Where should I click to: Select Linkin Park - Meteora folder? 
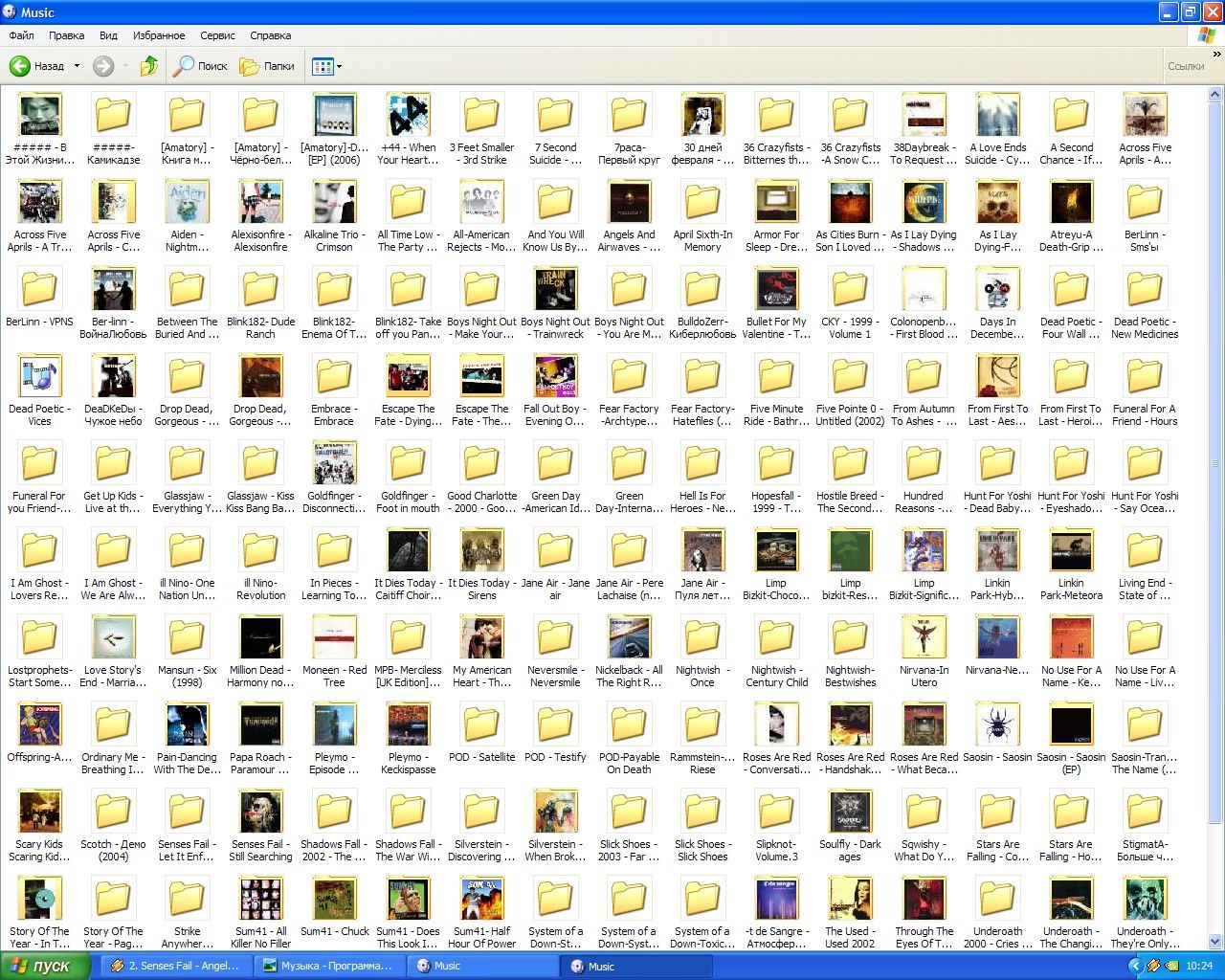point(1071,565)
